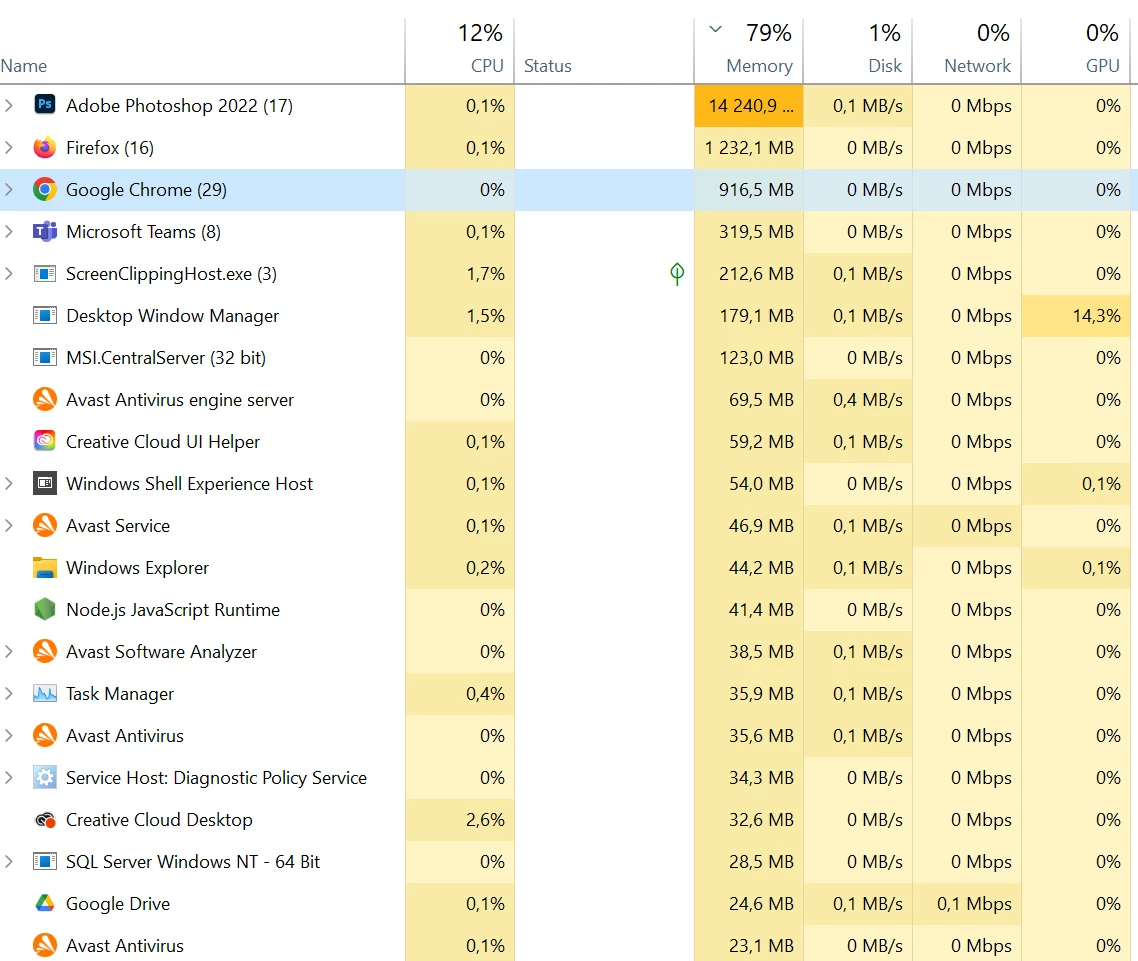Expand the Avast Service process group
The height and width of the screenshot is (961, 1138).
pyautogui.click(x=9, y=526)
